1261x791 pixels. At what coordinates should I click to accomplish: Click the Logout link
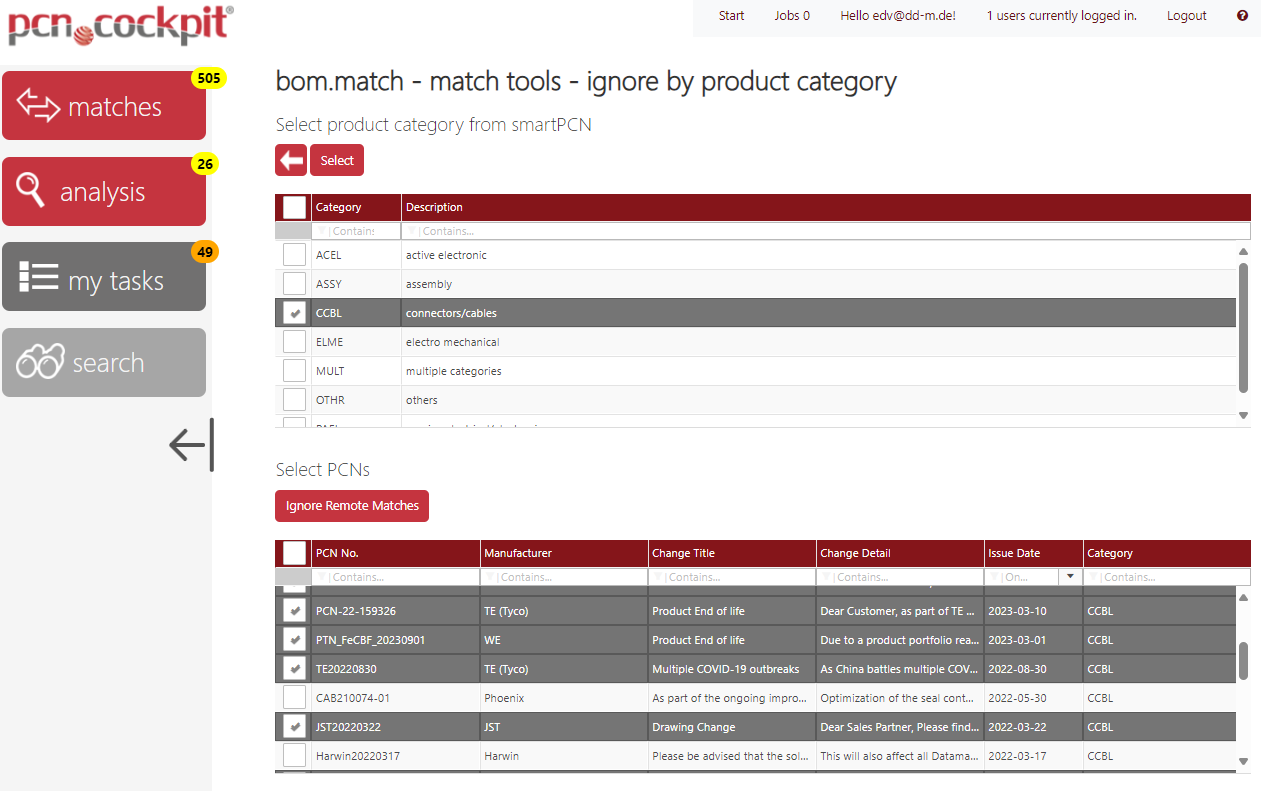point(1187,16)
